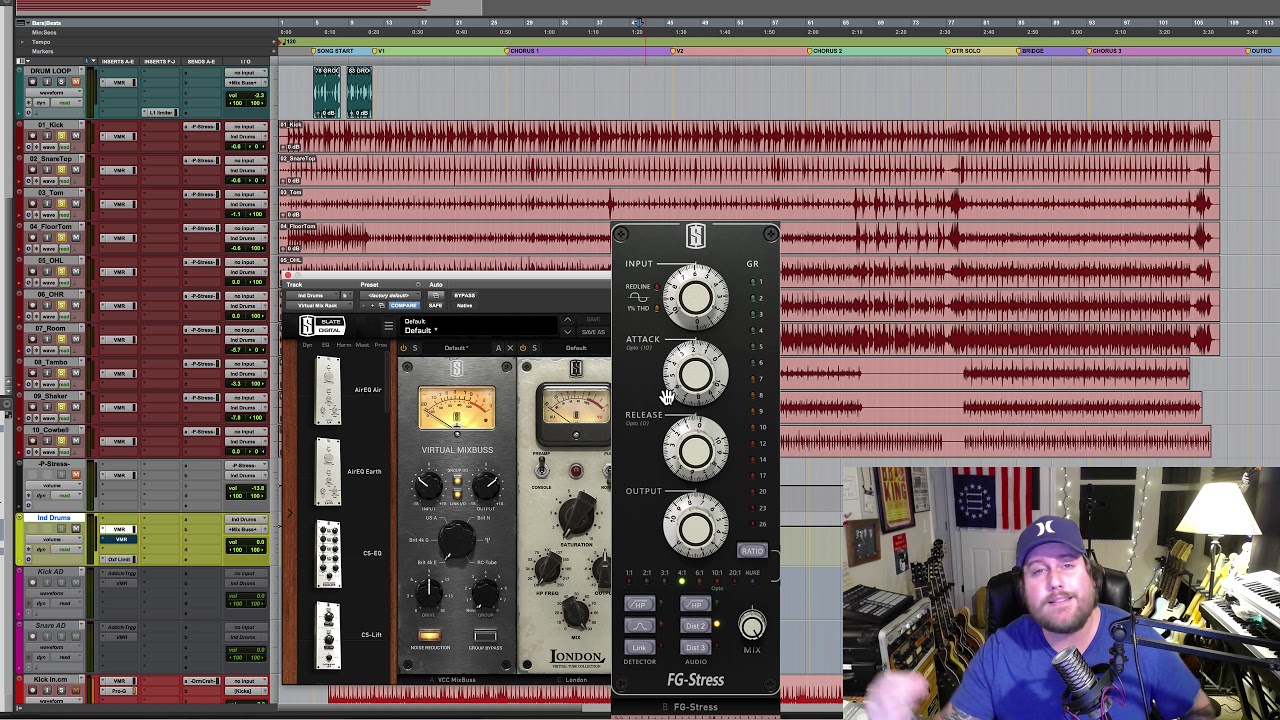Select the CS-Lift module thumbnail
1280x720 pixels.
point(328,636)
